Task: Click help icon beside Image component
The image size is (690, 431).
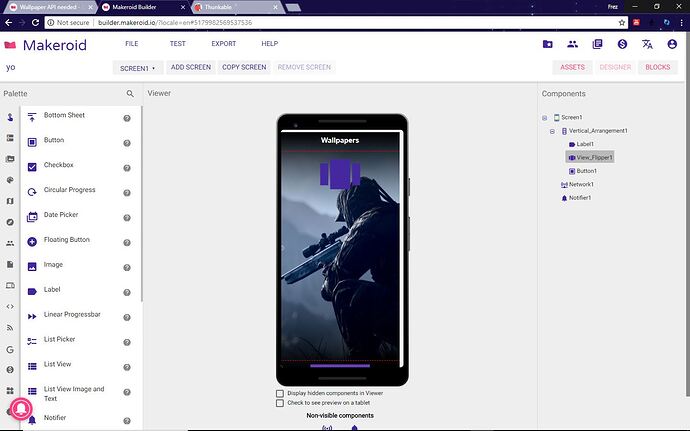Action: coord(127,268)
